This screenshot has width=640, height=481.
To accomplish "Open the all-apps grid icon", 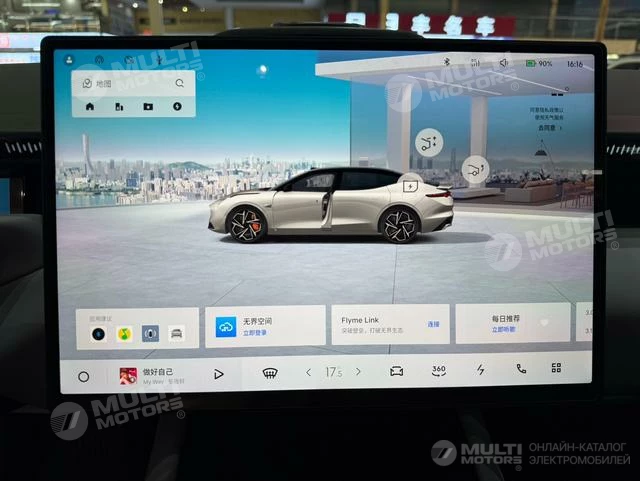I will pyautogui.click(x=556, y=368).
